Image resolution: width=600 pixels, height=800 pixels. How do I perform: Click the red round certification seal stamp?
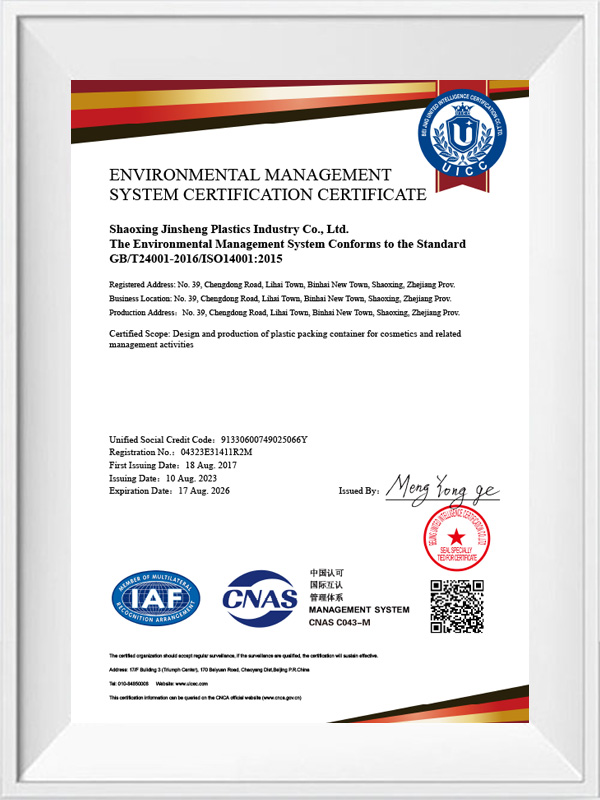457,538
